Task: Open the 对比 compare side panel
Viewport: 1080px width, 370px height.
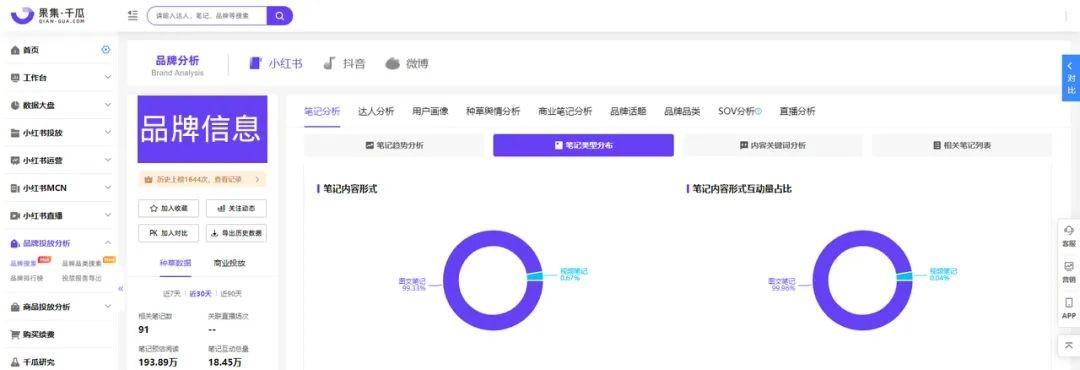Action: [1070, 78]
